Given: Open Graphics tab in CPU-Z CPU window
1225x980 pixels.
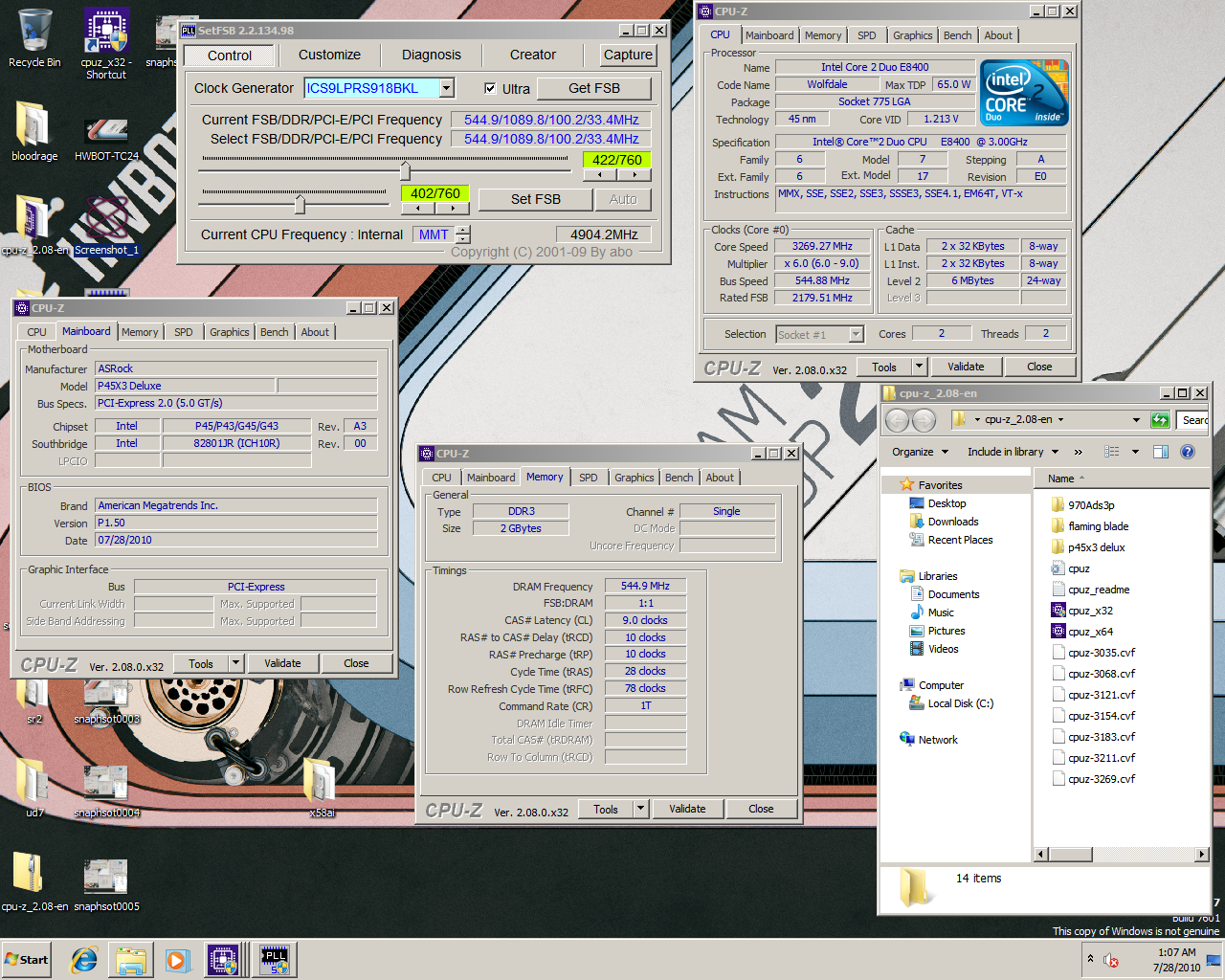Looking at the screenshot, I should [x=912, y=35].
